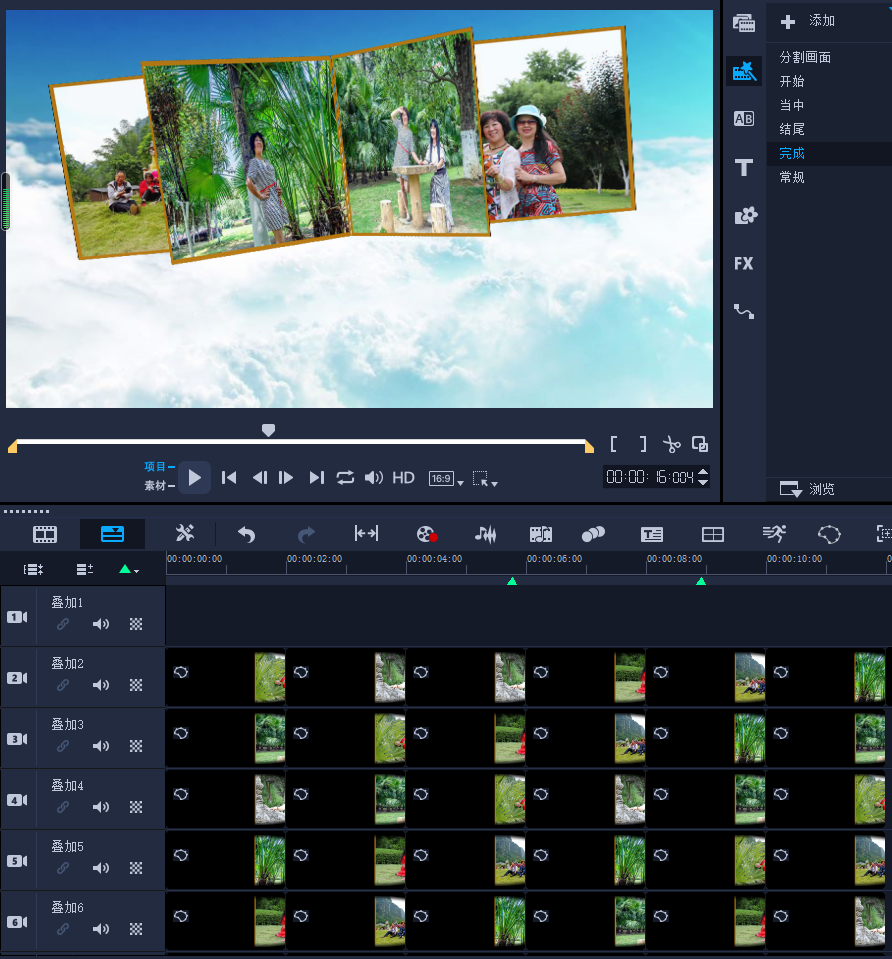Select the 常规 category in library

[x=792, y=177]
